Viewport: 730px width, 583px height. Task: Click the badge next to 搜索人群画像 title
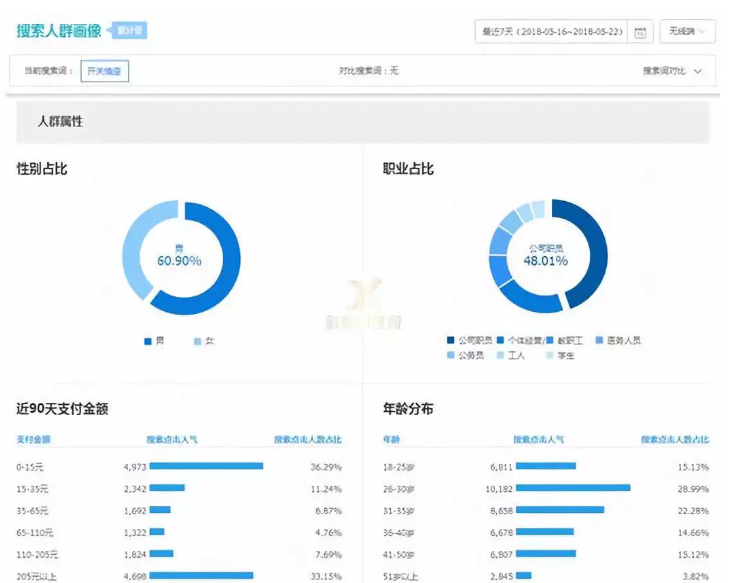point(128,30)
